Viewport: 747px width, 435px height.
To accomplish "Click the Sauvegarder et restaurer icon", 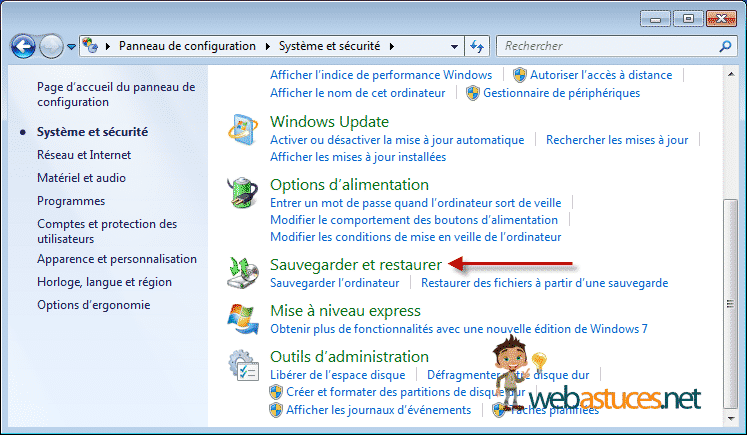I will [242, 273].
